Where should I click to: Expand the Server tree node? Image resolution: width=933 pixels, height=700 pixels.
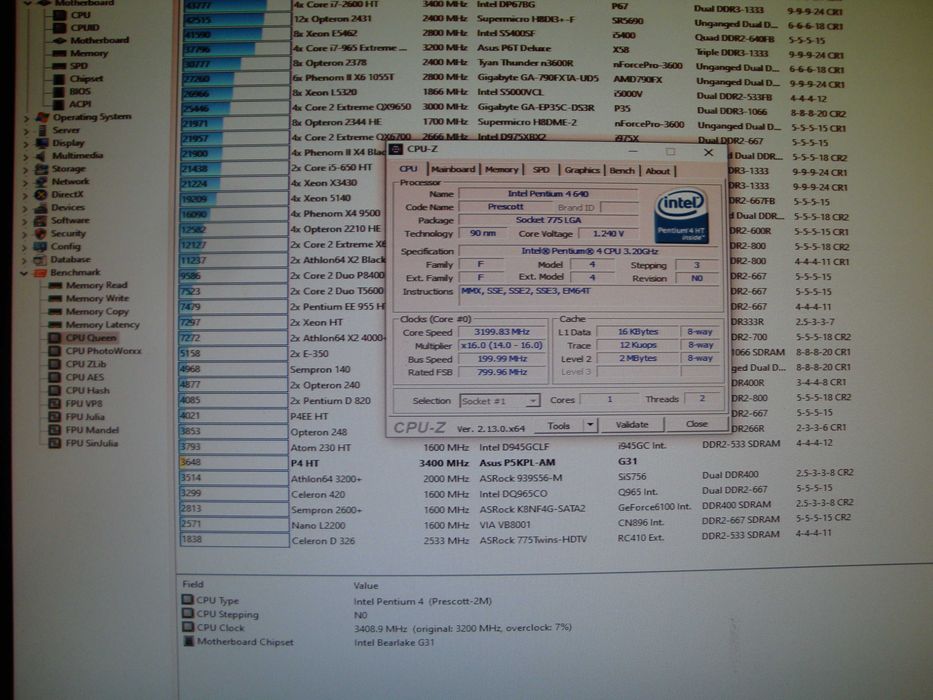26,131
